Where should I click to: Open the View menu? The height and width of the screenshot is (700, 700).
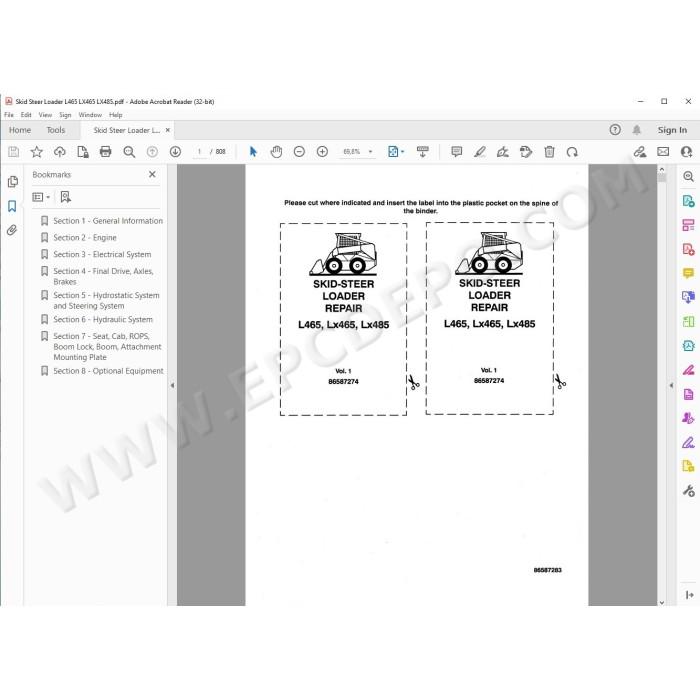pyautogui.click(x=45, y=115)
